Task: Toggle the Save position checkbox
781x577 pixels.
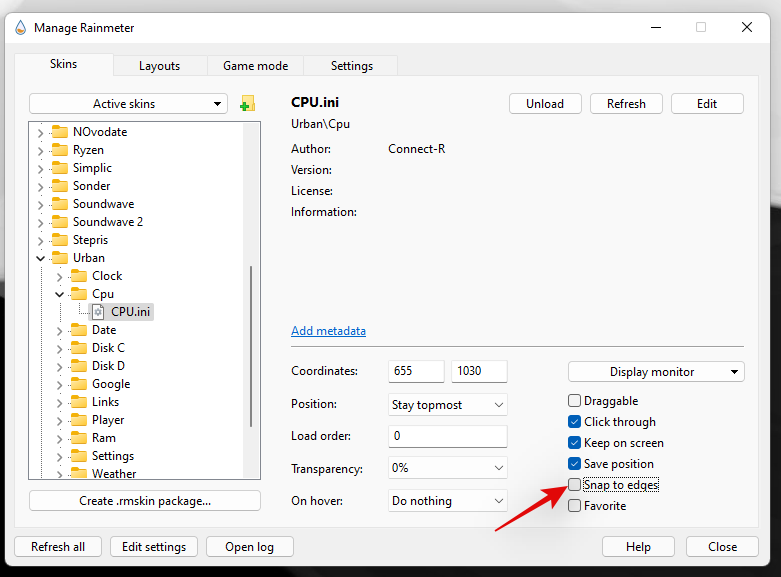Action: [x=574, y=463]
